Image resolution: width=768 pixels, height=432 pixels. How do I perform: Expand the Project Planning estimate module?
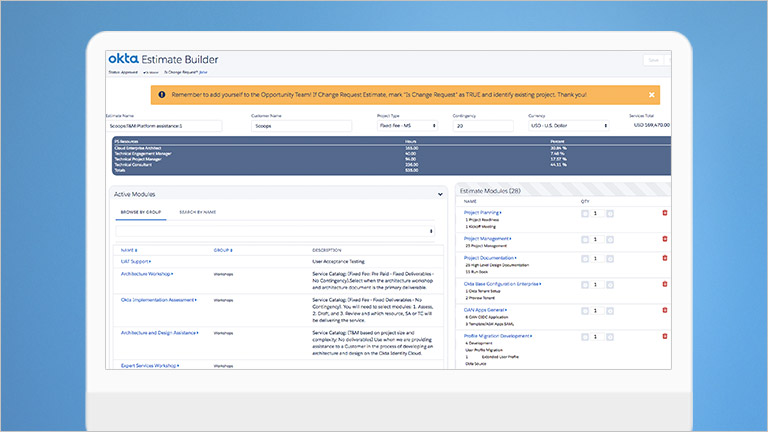tap(482, 213)
